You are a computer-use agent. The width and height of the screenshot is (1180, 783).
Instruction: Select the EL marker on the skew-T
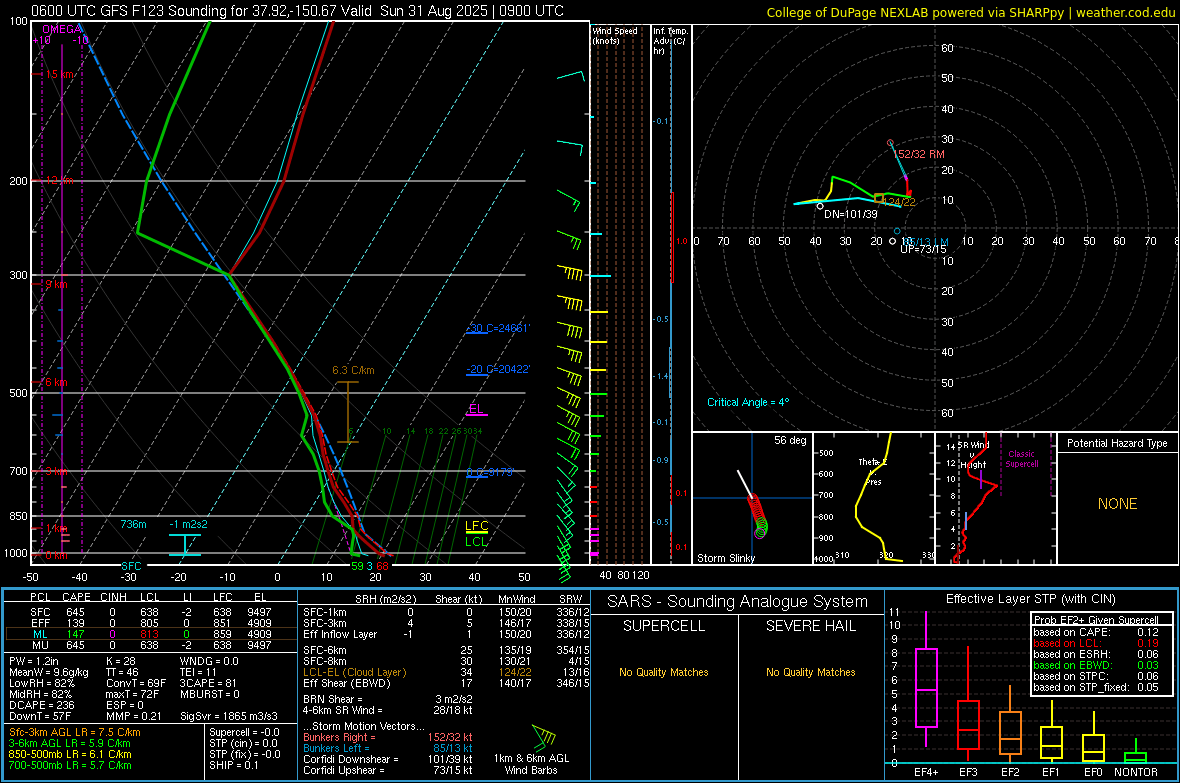click(x=476, y=409)
